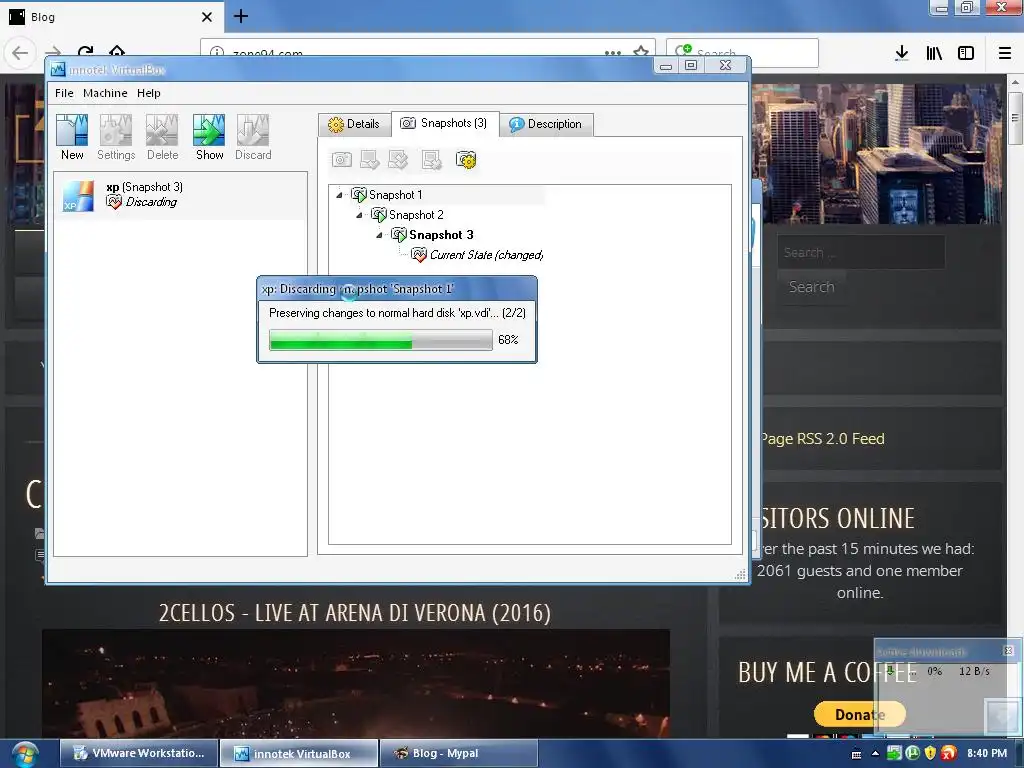The height and width of the screenshot is (768, 1024).
Task: Click the Delete machine toolbar icon
Action: 162,137
